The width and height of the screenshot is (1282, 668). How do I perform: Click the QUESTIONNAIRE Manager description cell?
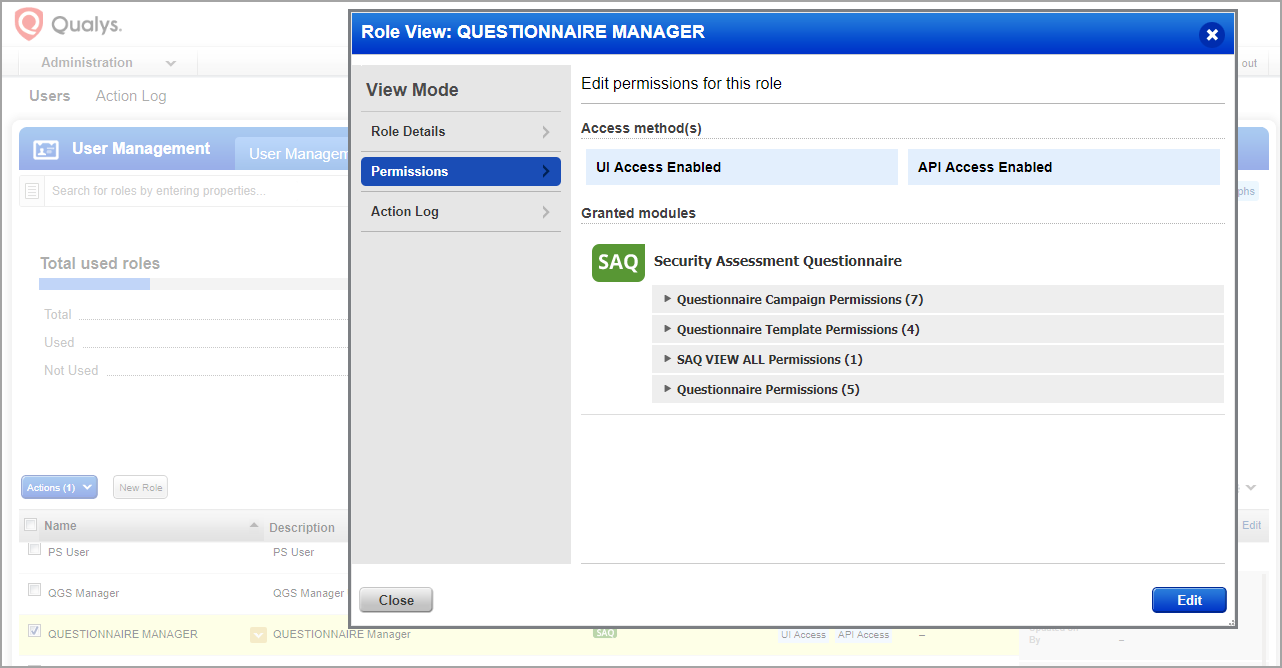click(x=342, y=634)
